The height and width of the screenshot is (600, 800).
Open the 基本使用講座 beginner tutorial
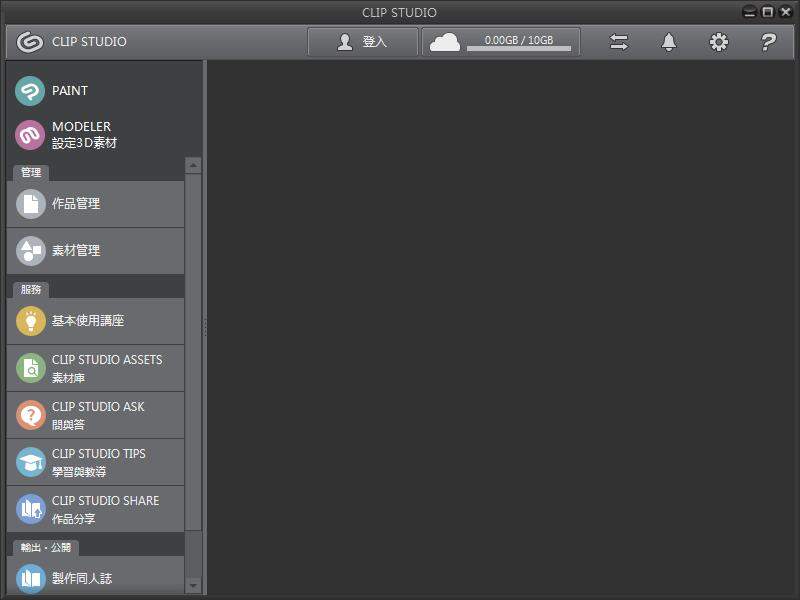(90, 321)
